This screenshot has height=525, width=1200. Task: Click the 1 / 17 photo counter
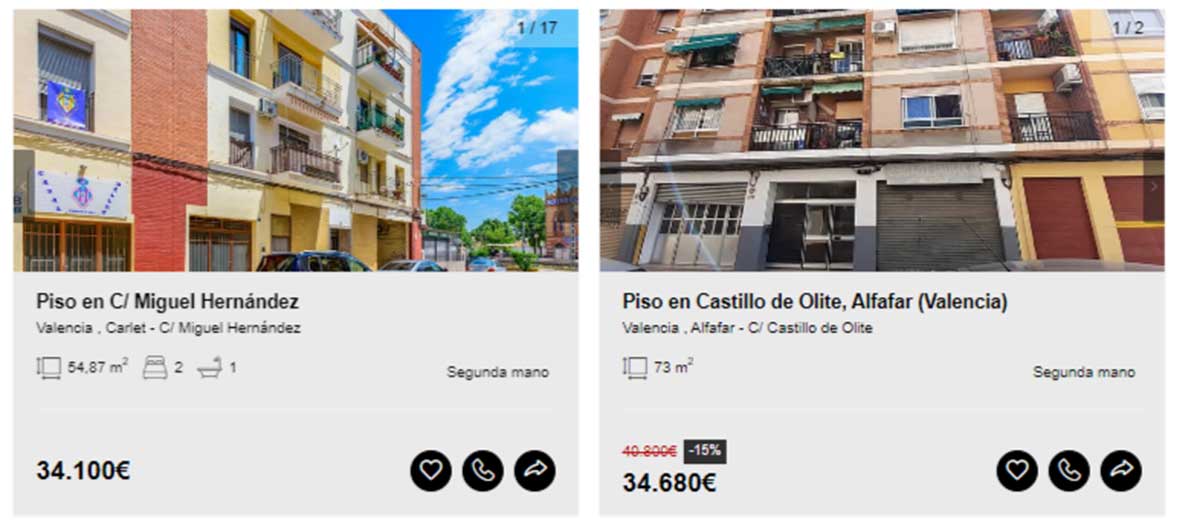click(x=538, y=27)
